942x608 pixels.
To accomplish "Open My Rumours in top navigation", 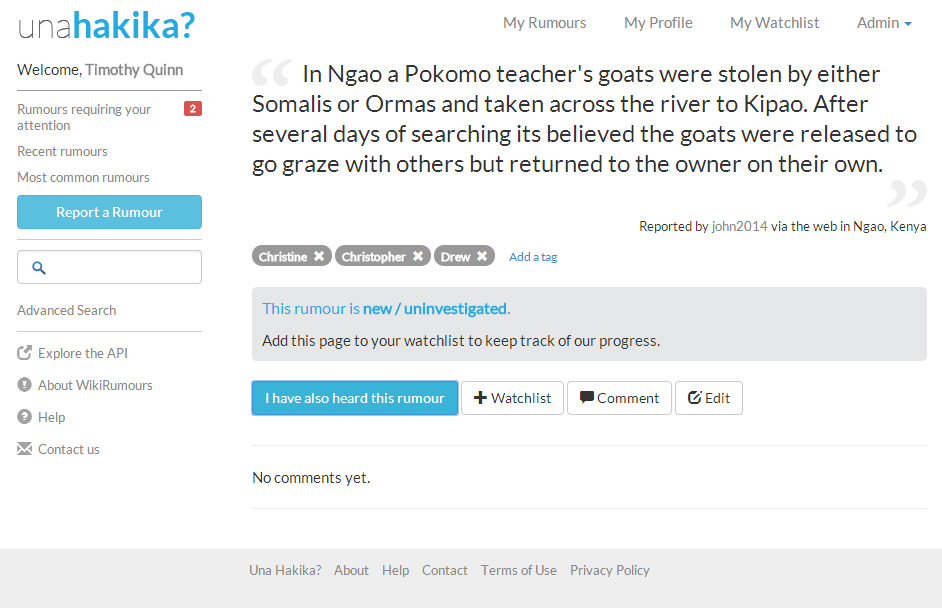I will 545,23.
